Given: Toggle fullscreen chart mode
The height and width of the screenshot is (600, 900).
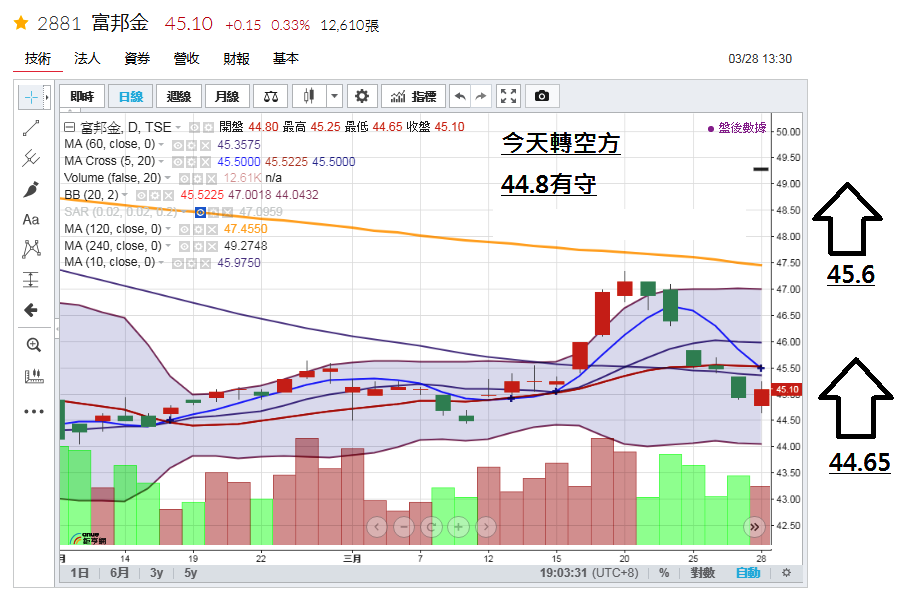Looking at the screenshot, I should pyautogui.click(x=509, y=96).
